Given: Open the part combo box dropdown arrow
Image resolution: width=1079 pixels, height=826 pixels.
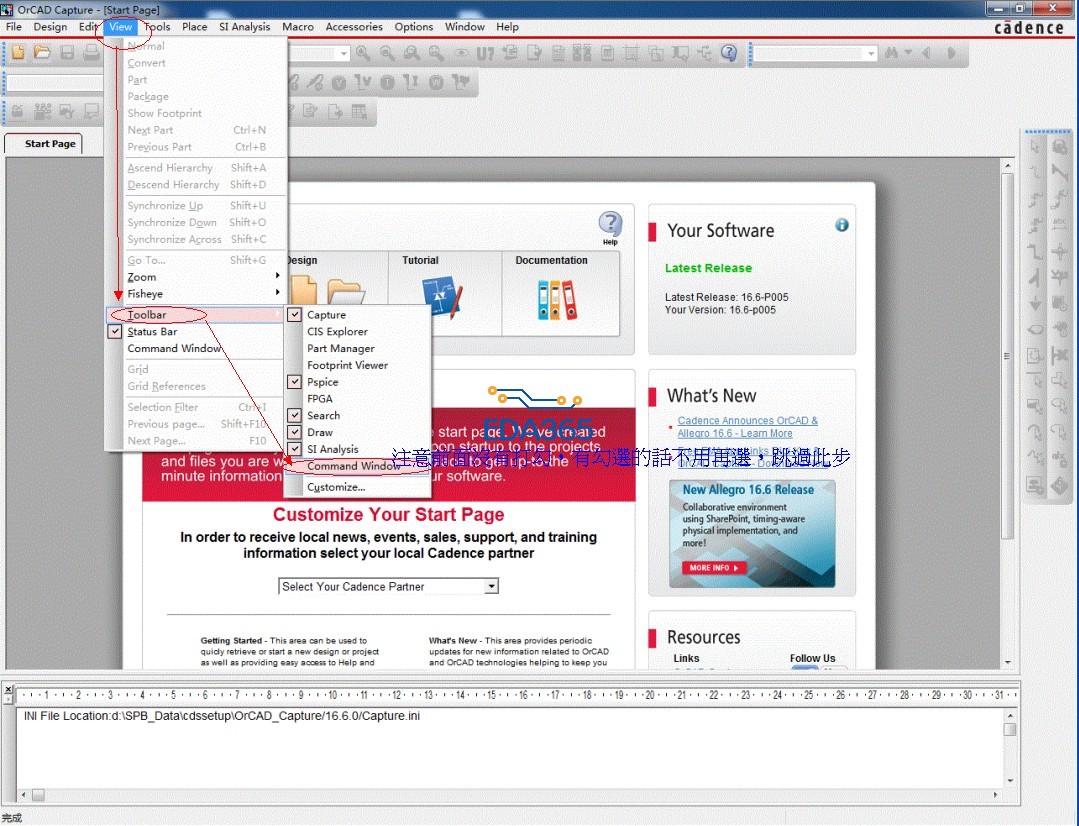Looking at the screenshot, I should pyautogui.click(x=343, y=54).
